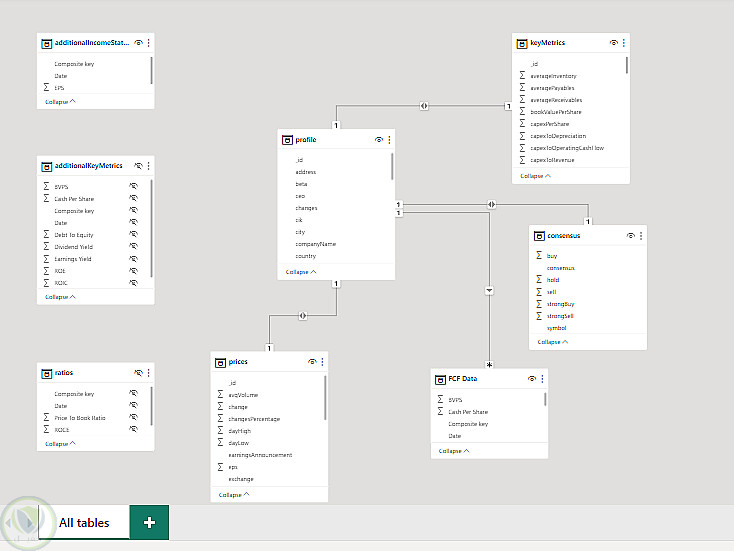
Task: Click the ratios table header icon
Action: click(46, 373)
